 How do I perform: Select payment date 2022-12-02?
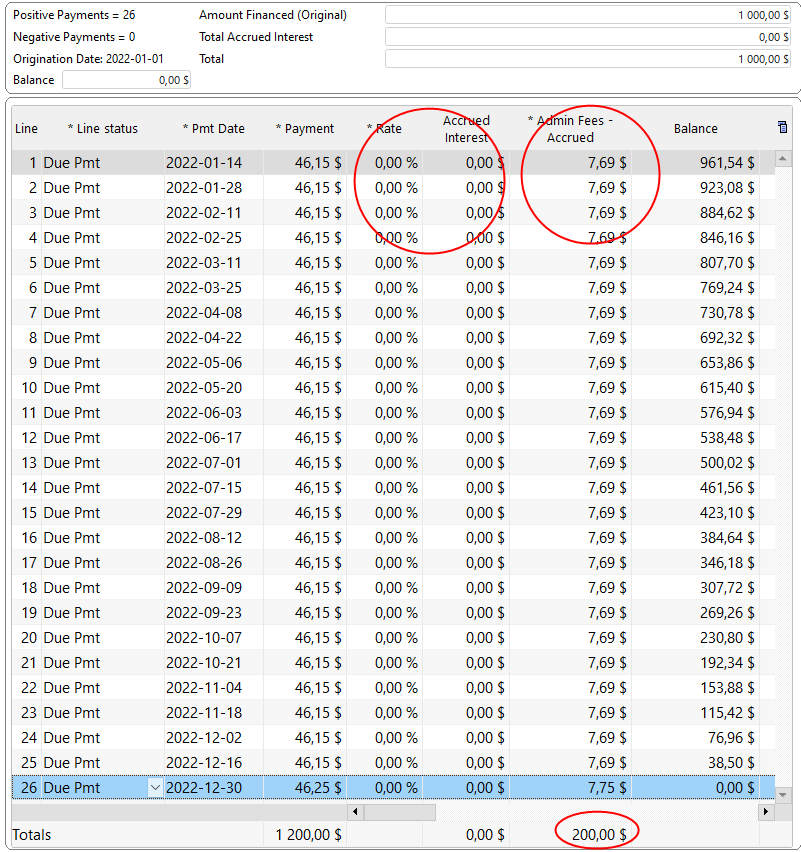click(x=204, y=738)
